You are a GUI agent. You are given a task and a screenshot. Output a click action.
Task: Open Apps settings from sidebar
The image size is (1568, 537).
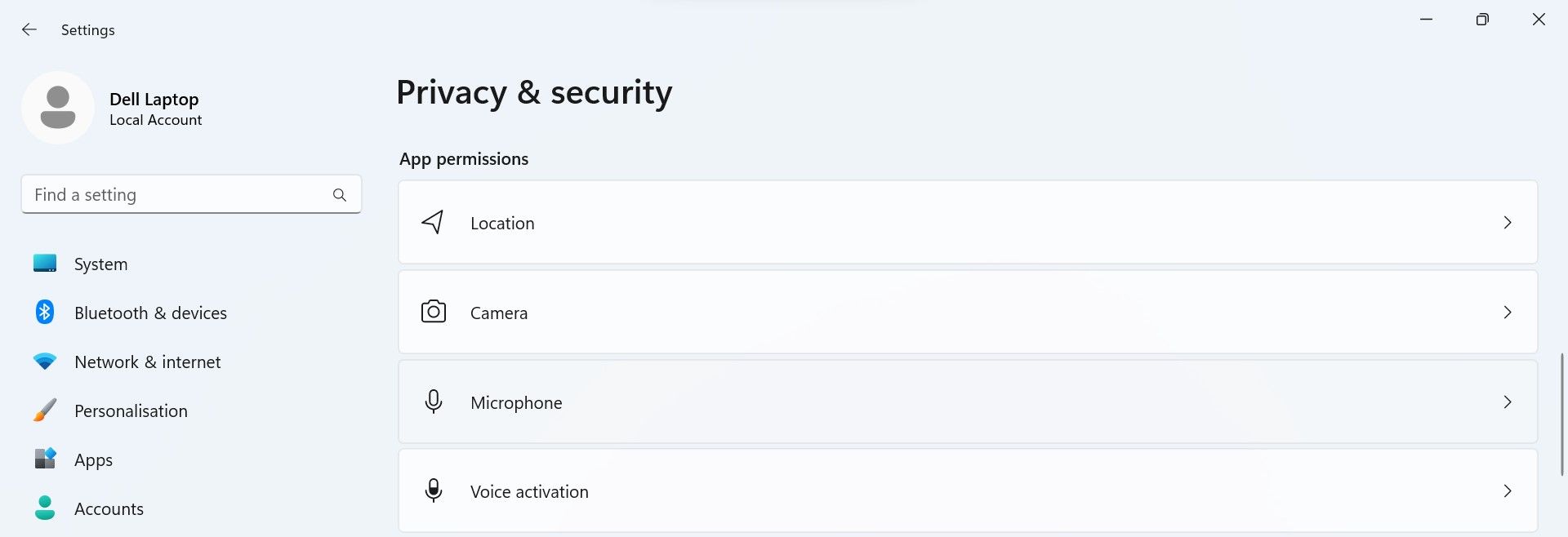(x=92, y=459)
